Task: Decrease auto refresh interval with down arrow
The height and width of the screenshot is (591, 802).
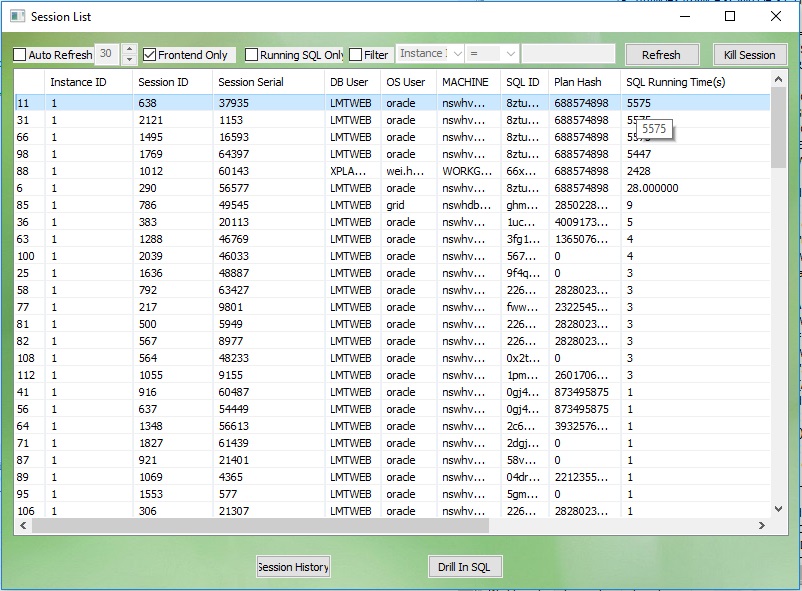Action: 129,59
